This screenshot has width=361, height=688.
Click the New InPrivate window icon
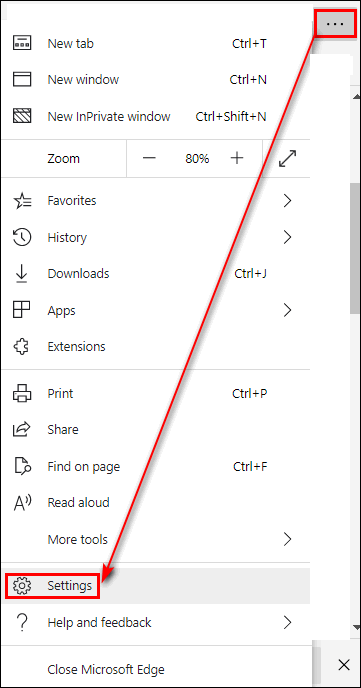tap(22, 116)
